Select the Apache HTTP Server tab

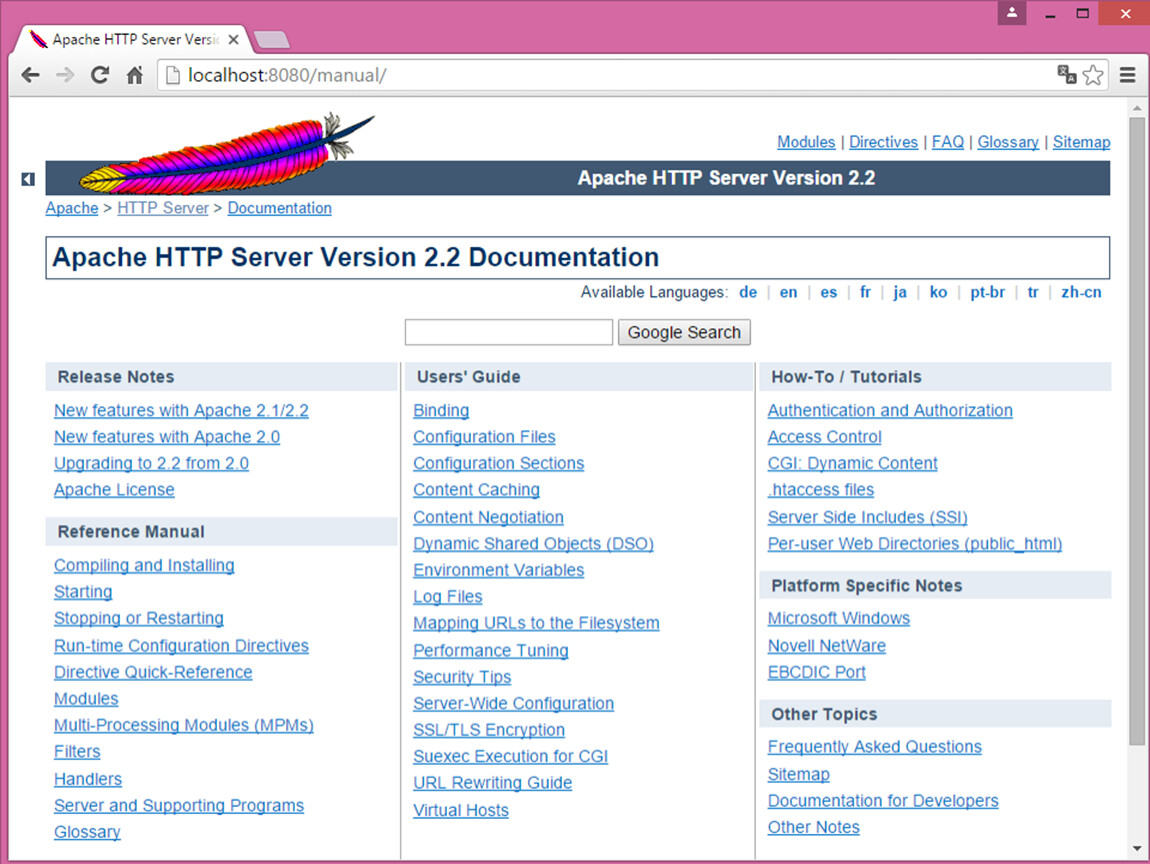130,40
